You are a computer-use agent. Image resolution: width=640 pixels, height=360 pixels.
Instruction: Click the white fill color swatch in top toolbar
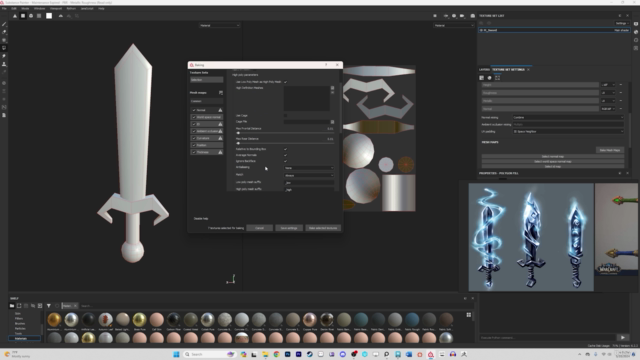49,16
